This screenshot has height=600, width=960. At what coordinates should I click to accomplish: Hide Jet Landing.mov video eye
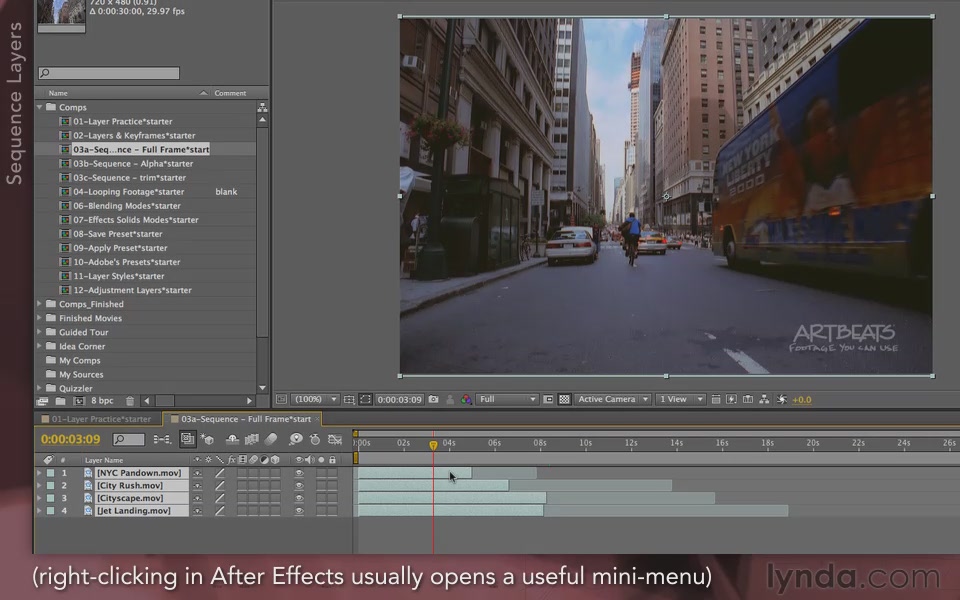[x=299, y=511]
